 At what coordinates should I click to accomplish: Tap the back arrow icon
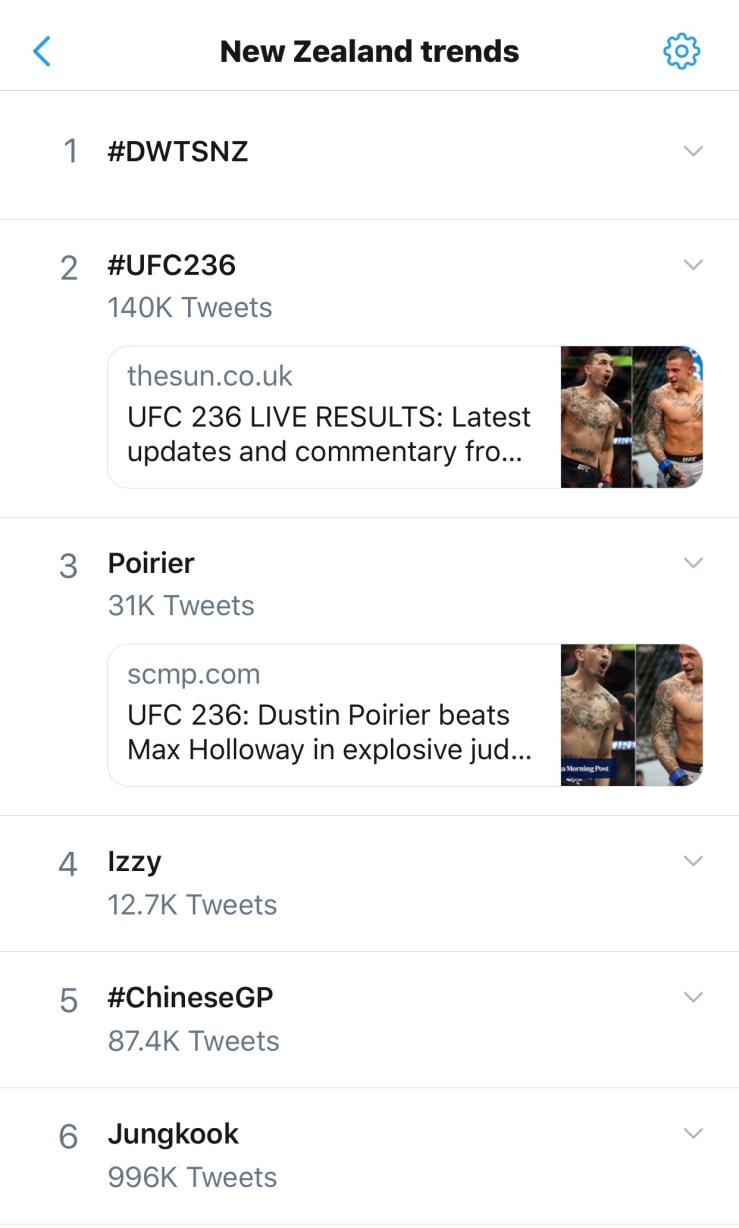42,51
